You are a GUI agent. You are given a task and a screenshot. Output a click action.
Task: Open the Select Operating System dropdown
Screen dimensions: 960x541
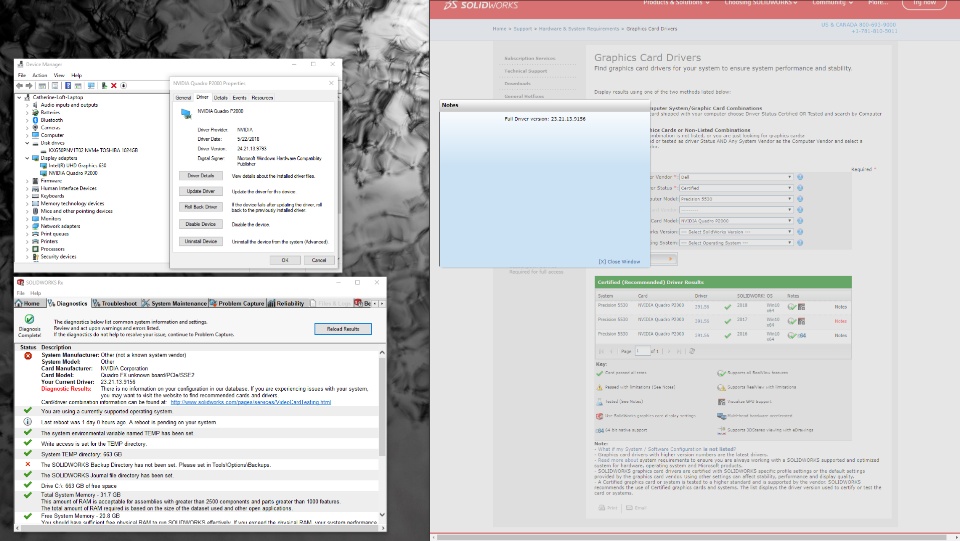[736, 243]
